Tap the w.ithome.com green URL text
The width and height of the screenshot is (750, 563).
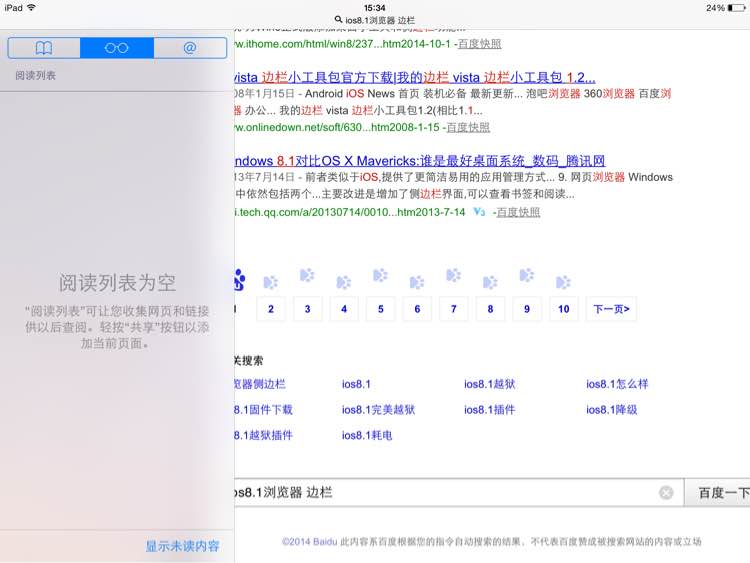pos(342,44)
